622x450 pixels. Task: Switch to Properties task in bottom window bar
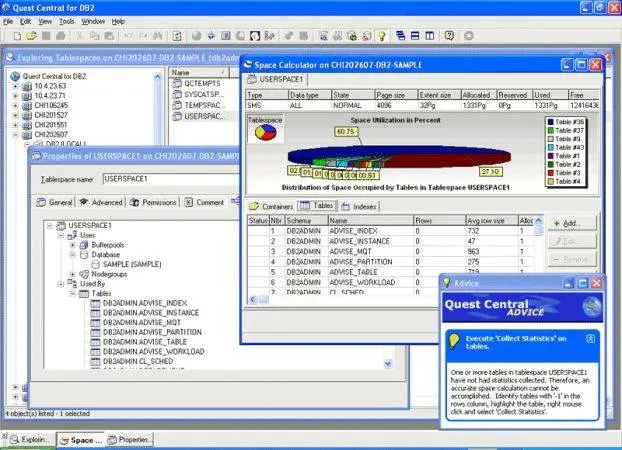coord(129,440)
